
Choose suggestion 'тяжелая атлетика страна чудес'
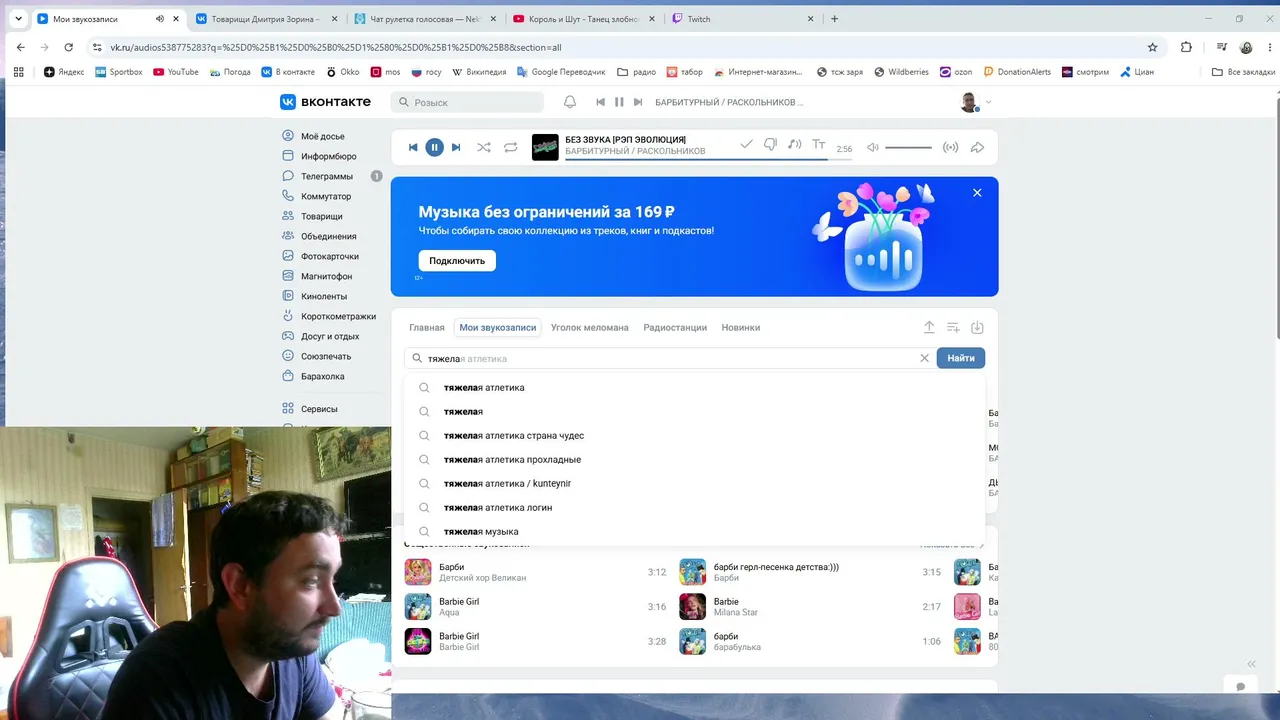pos(694,436)
